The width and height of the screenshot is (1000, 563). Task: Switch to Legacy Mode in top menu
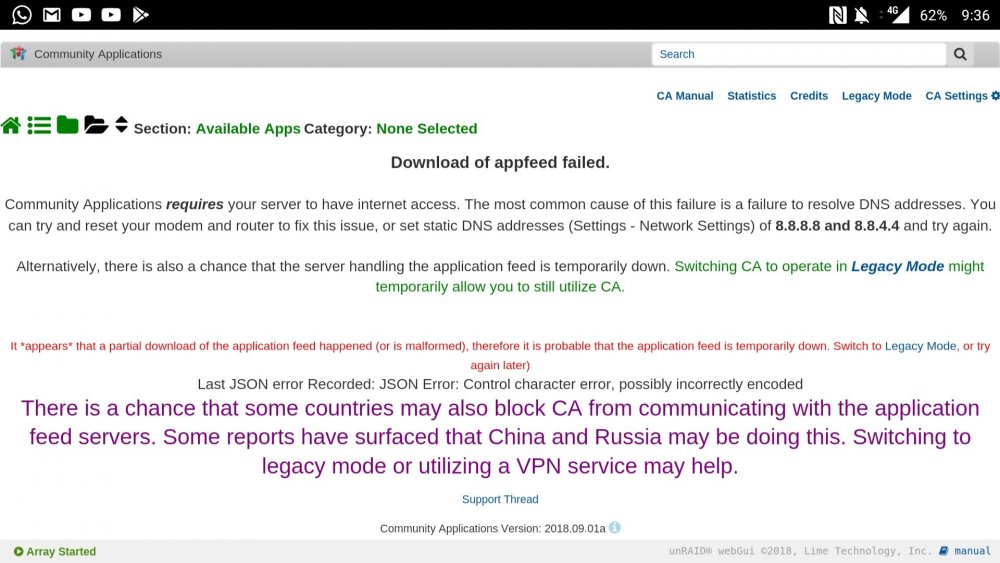tap(876, 96)
